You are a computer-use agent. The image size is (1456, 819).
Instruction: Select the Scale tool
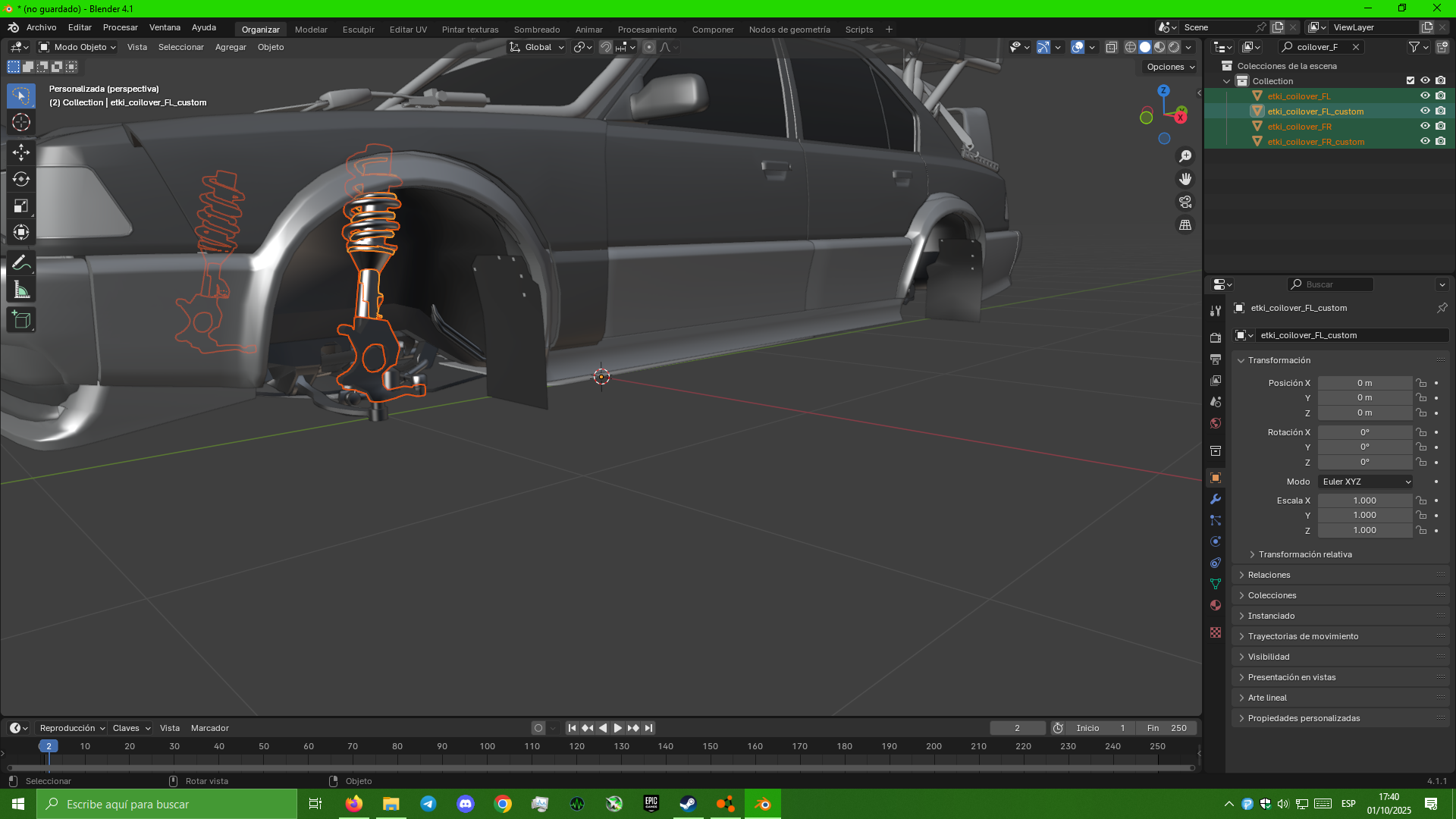[x=20, y=206]
